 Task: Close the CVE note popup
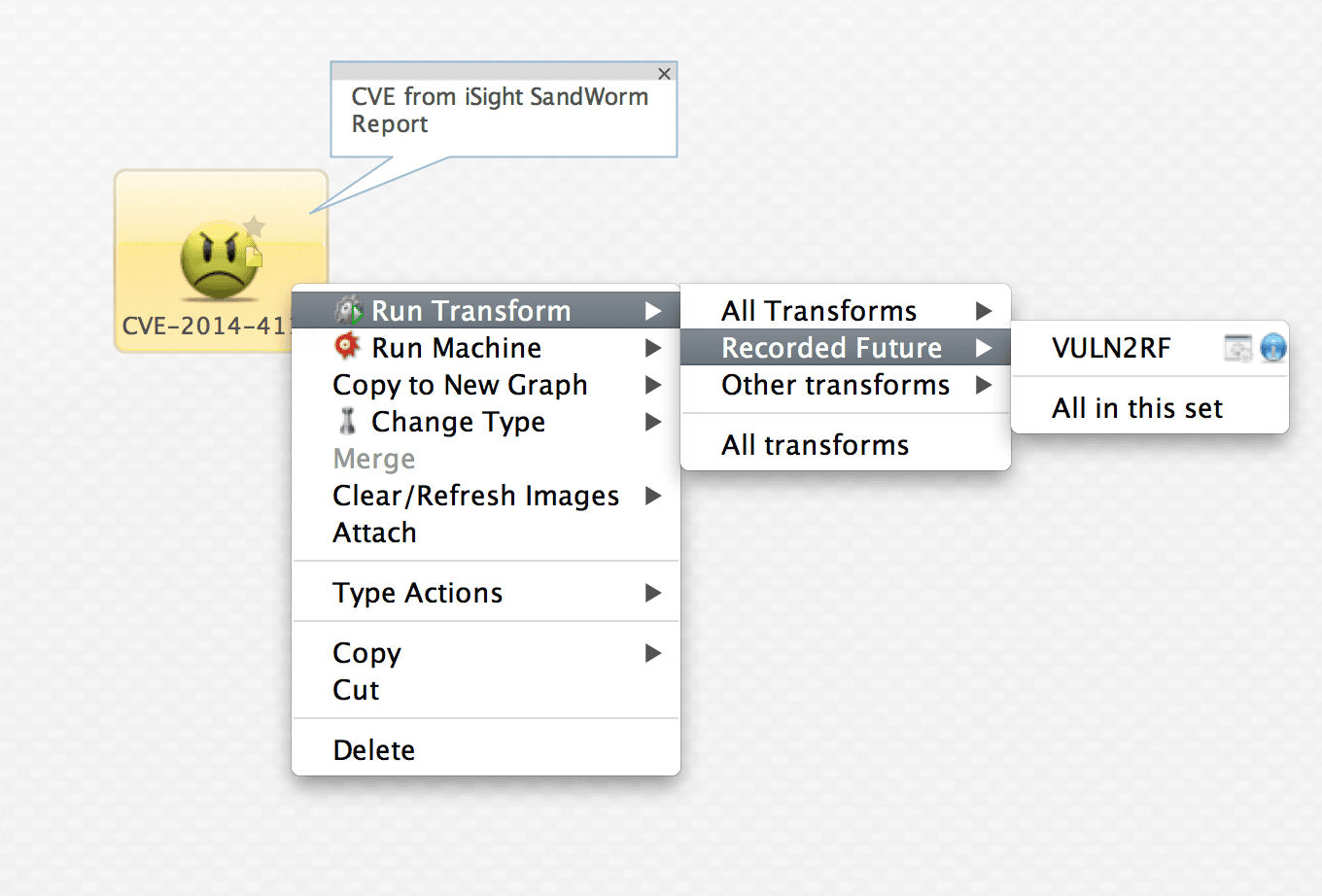(664, 74)
